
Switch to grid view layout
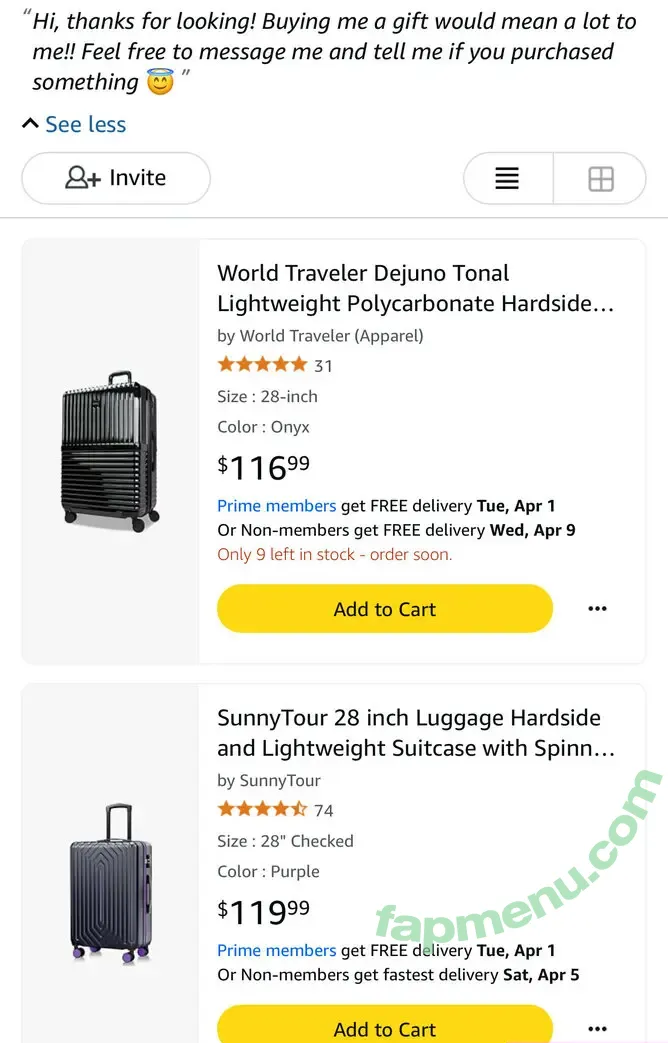(600, 178)
